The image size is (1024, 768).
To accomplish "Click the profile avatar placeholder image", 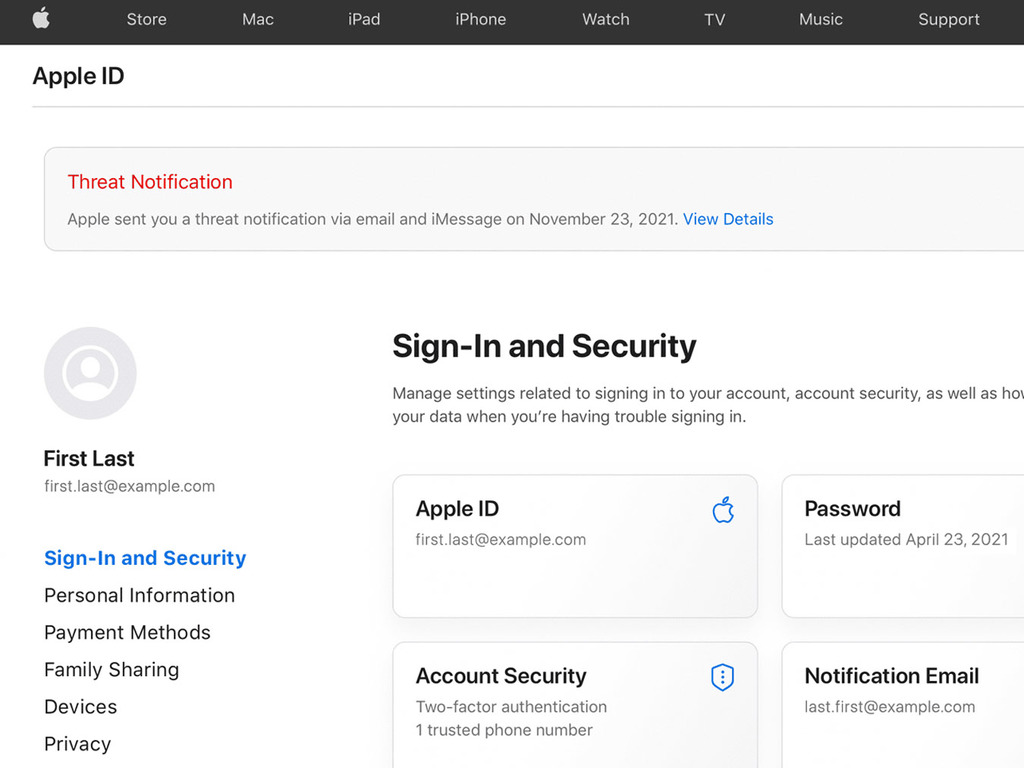I will click(90, 373).
